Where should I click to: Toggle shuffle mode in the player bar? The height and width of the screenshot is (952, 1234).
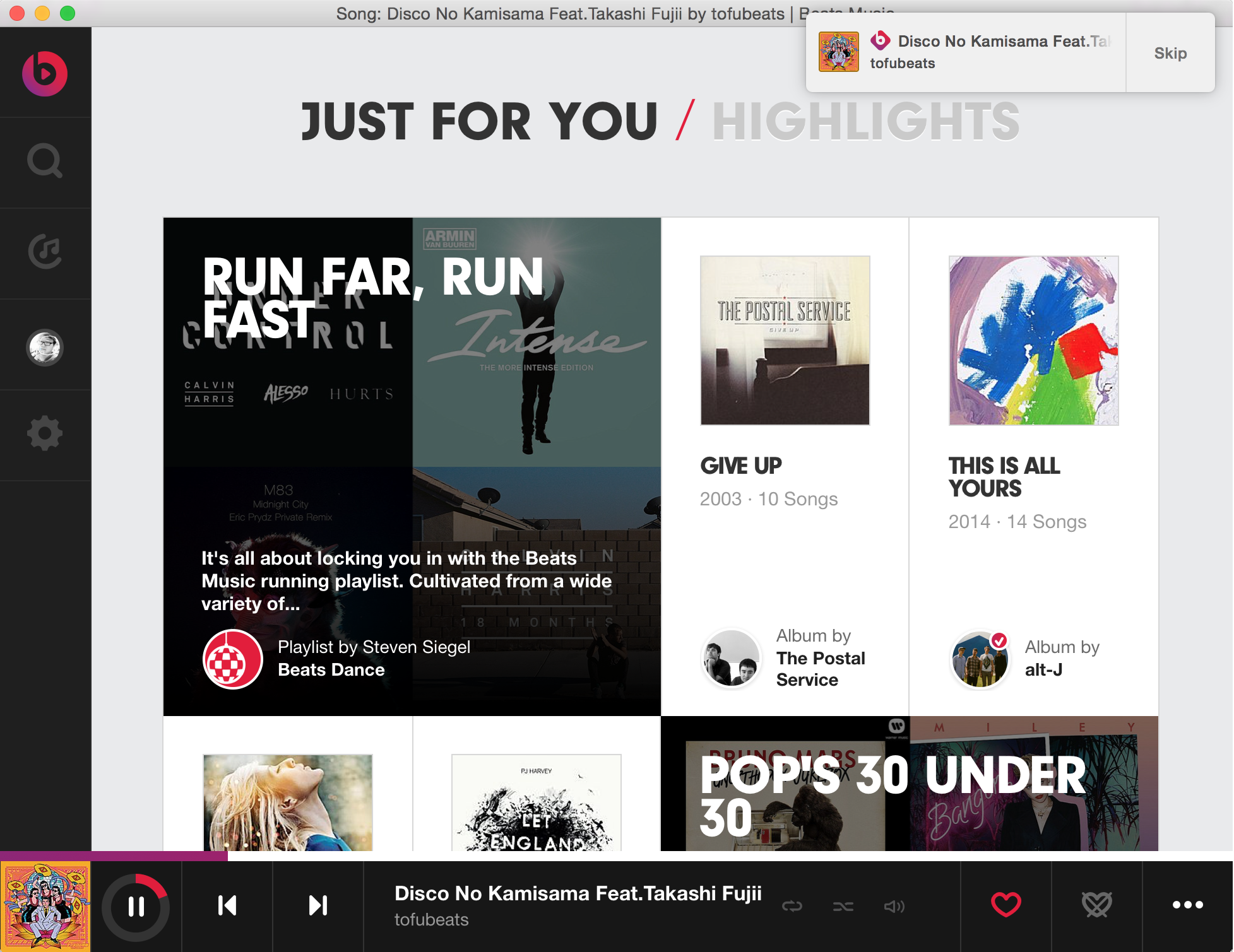843,907
